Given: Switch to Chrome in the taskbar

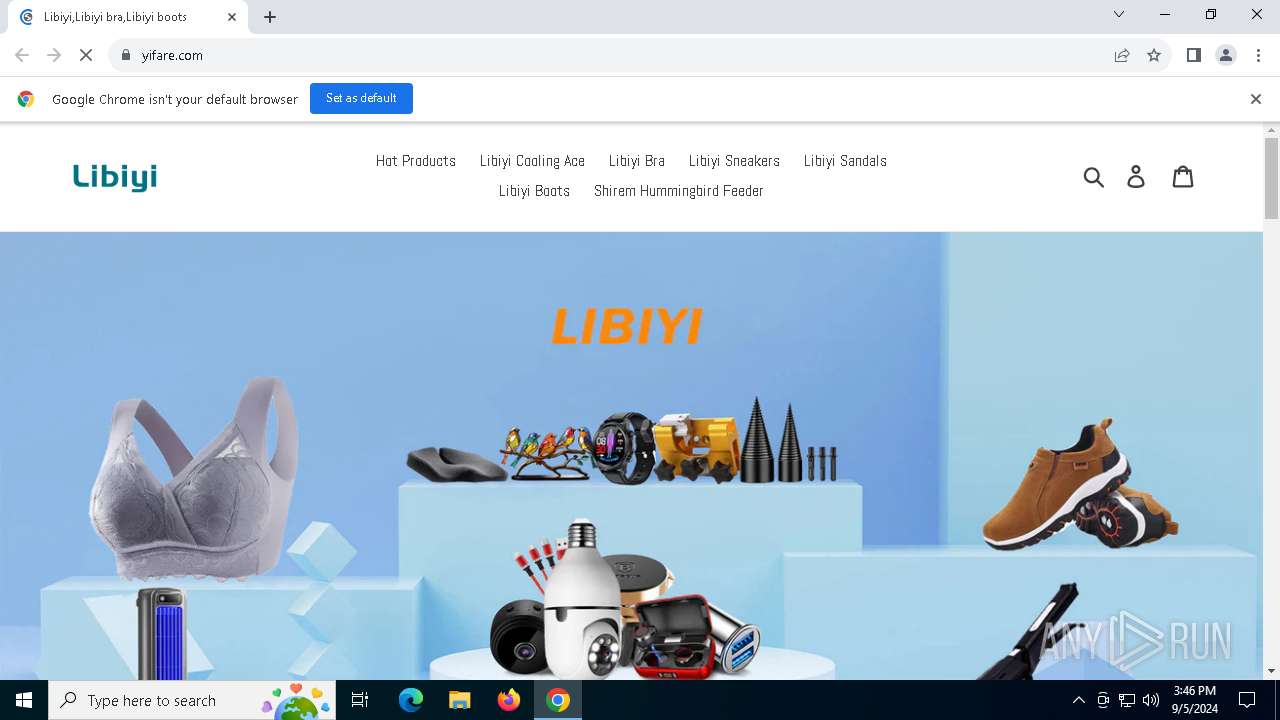Looking at the screenshot, I should tap(558, 700).
